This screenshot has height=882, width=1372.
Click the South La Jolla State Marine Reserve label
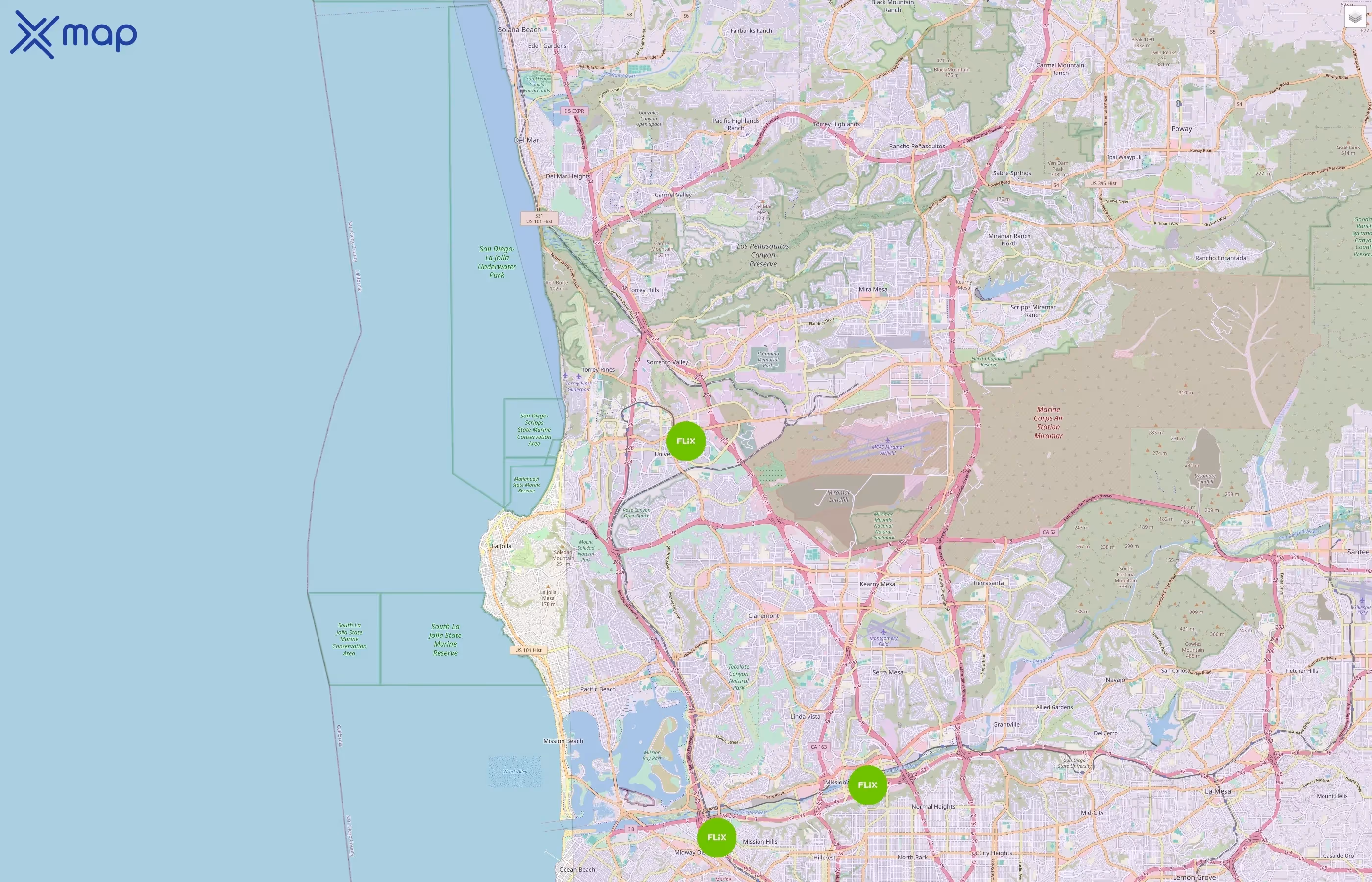point(445,640)
